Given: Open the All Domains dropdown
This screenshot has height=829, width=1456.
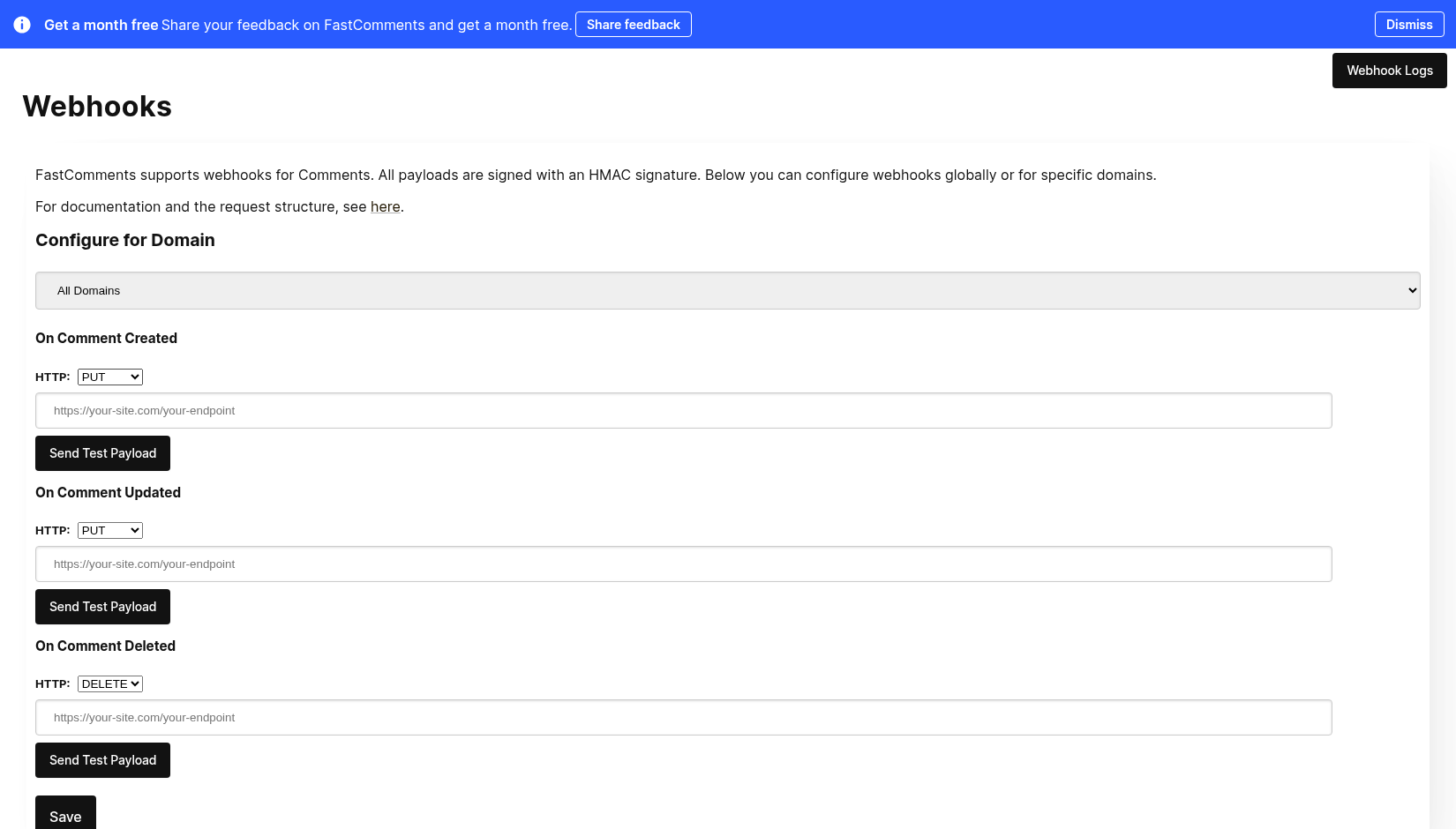Looking at the screenshot, I should click(728, 290).
